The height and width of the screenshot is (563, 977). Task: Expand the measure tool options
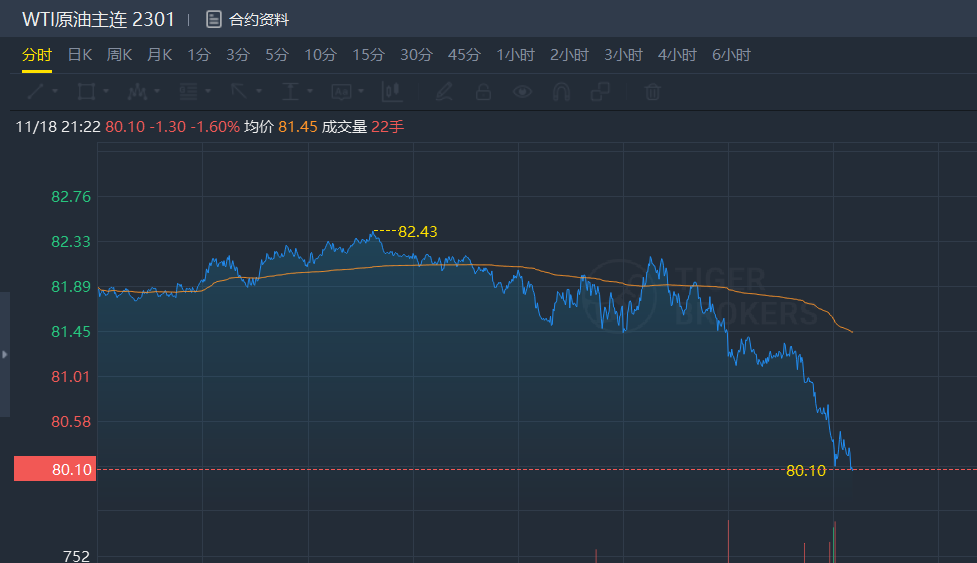[310, 92]
